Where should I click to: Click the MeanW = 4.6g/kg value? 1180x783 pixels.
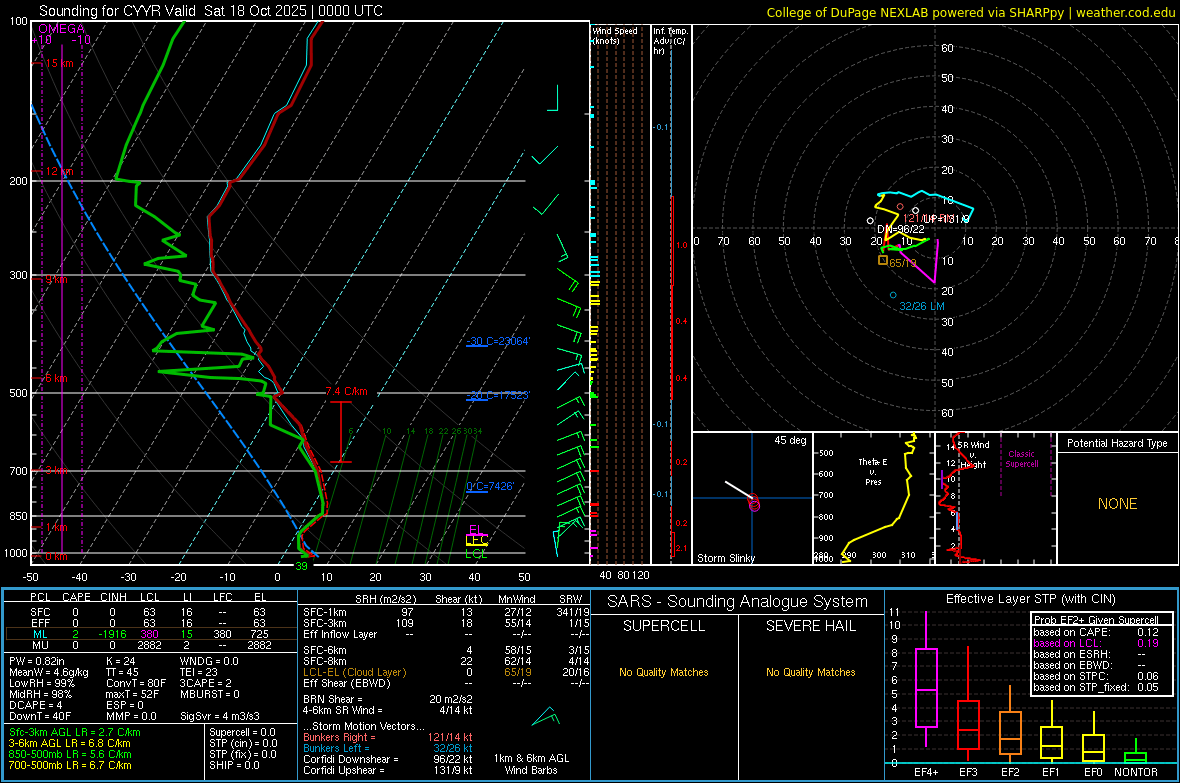(x=48, y=672)
